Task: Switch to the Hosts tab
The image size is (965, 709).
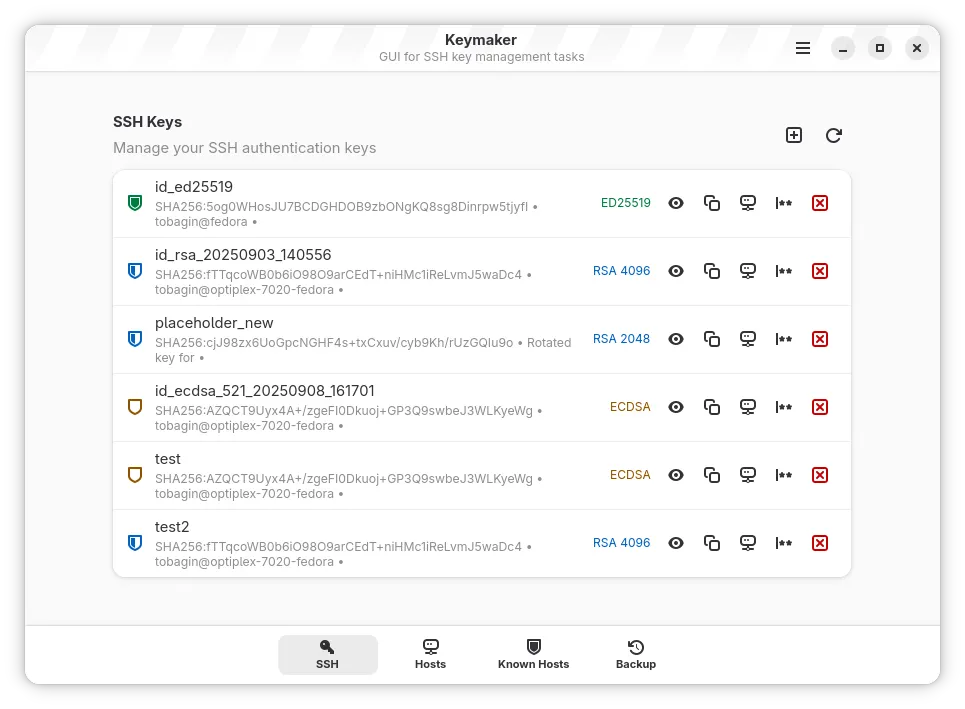Action: pos(430,655)
